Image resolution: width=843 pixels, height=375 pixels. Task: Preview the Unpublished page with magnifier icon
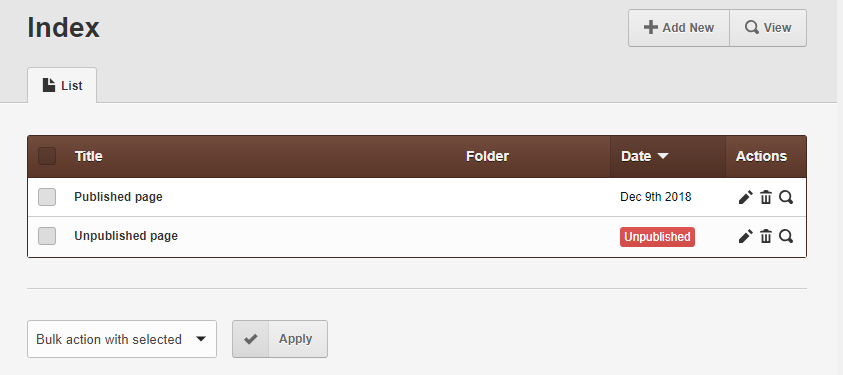(786, 236)
